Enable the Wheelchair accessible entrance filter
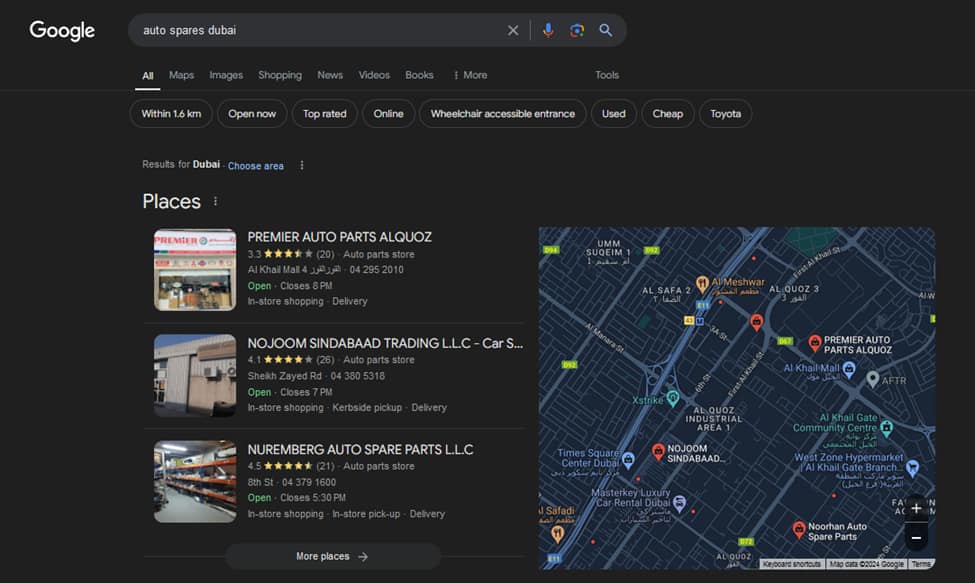975x583 pixels. click(502, 113)
